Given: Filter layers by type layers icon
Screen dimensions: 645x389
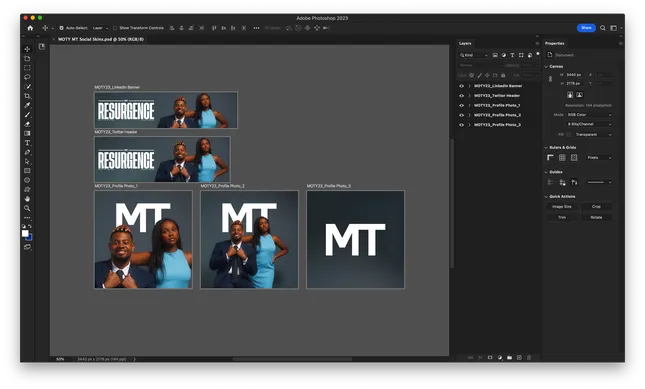Looking at the screenshot, I should pyautogui.click(x=513, y=55).
